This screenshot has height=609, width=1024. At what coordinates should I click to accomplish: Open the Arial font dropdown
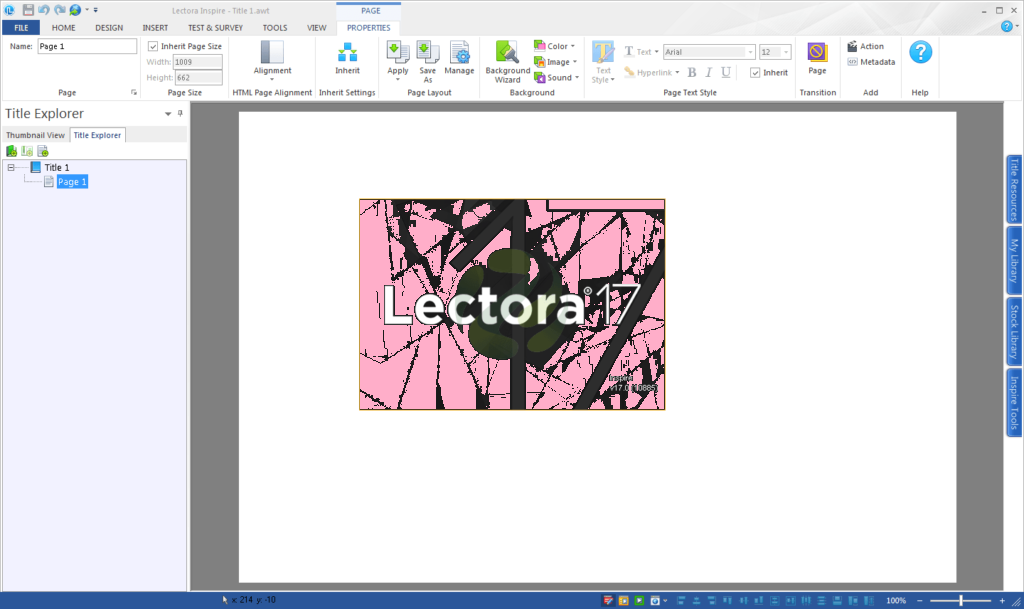pos(750,52)
